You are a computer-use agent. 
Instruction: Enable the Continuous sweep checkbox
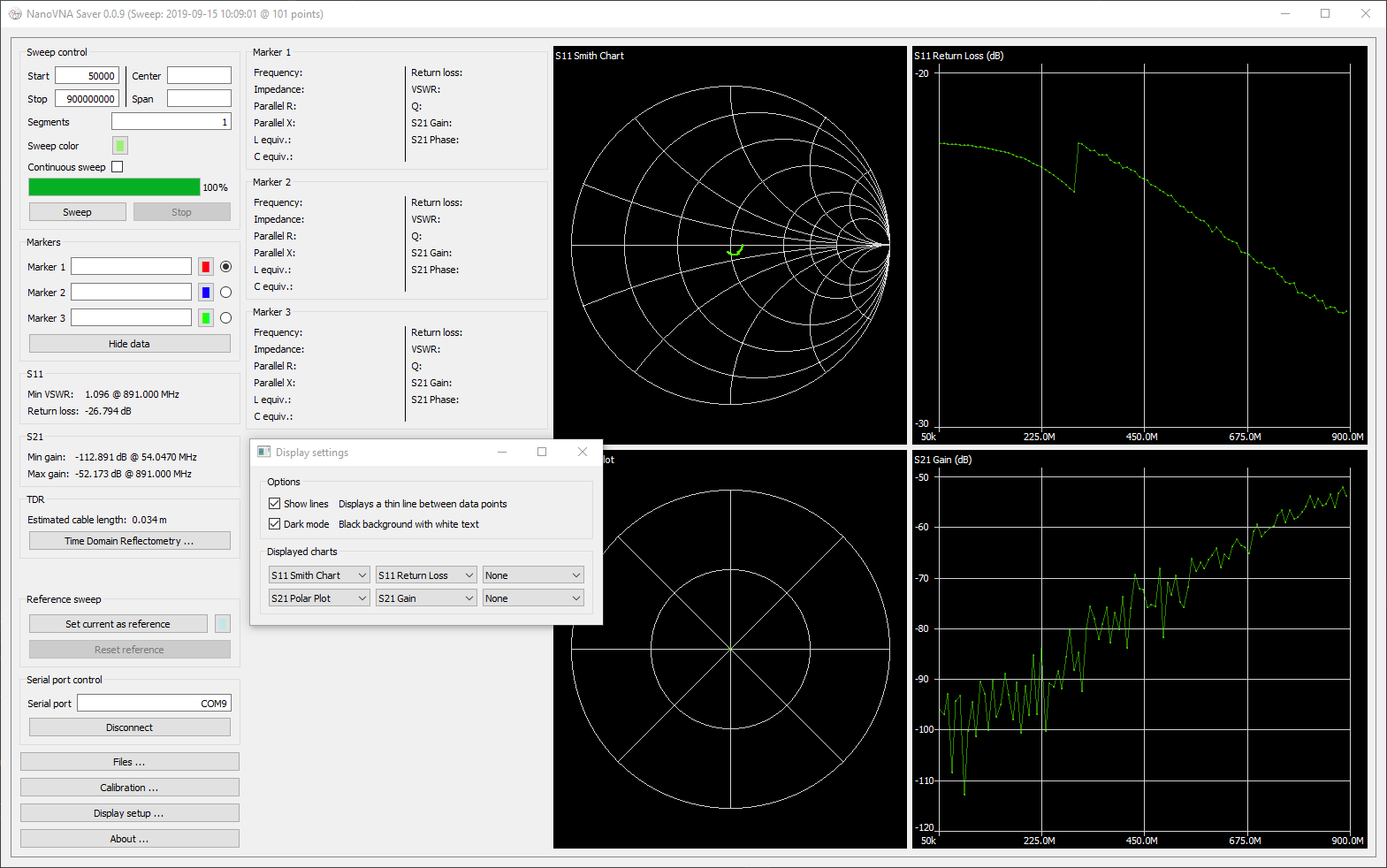118,167
